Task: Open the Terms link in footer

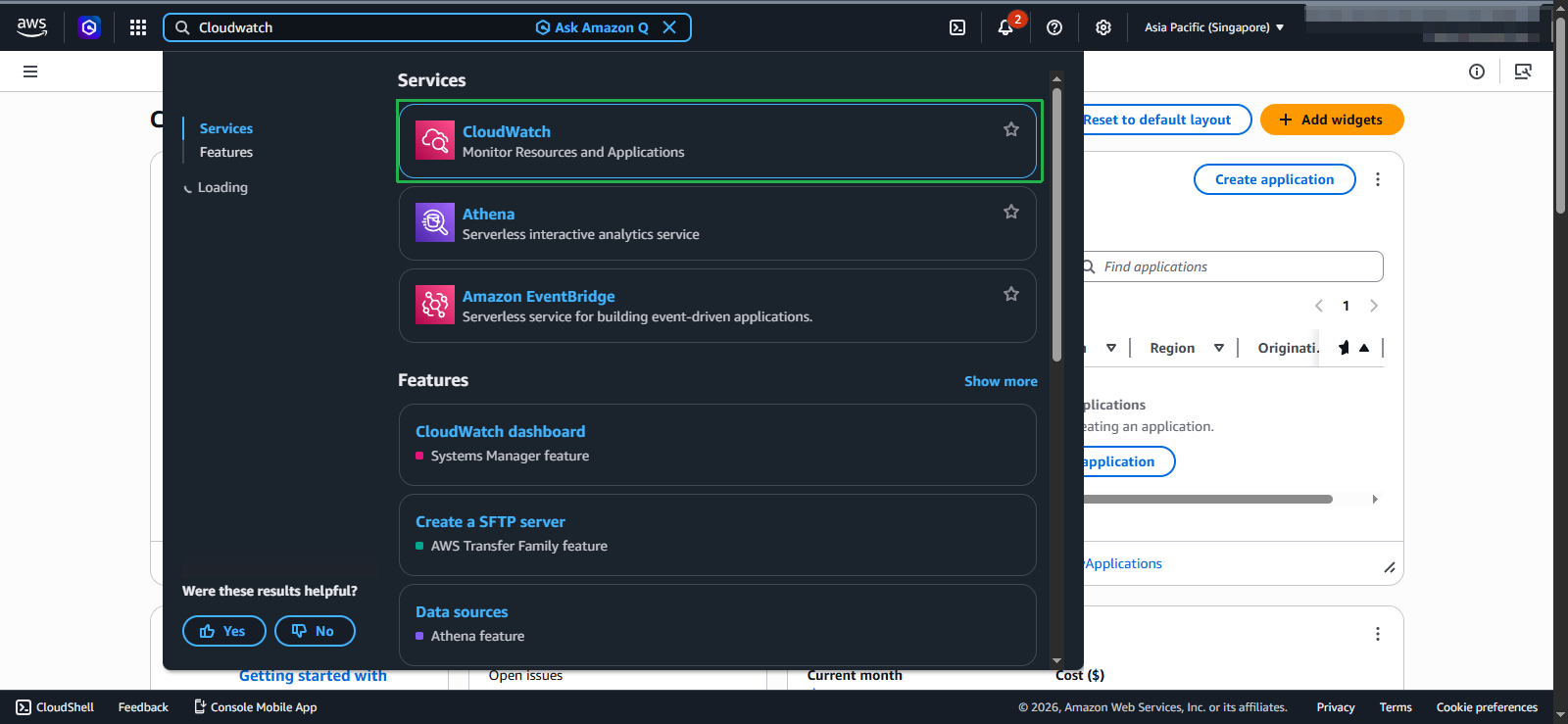Action: pos(1396,707)
